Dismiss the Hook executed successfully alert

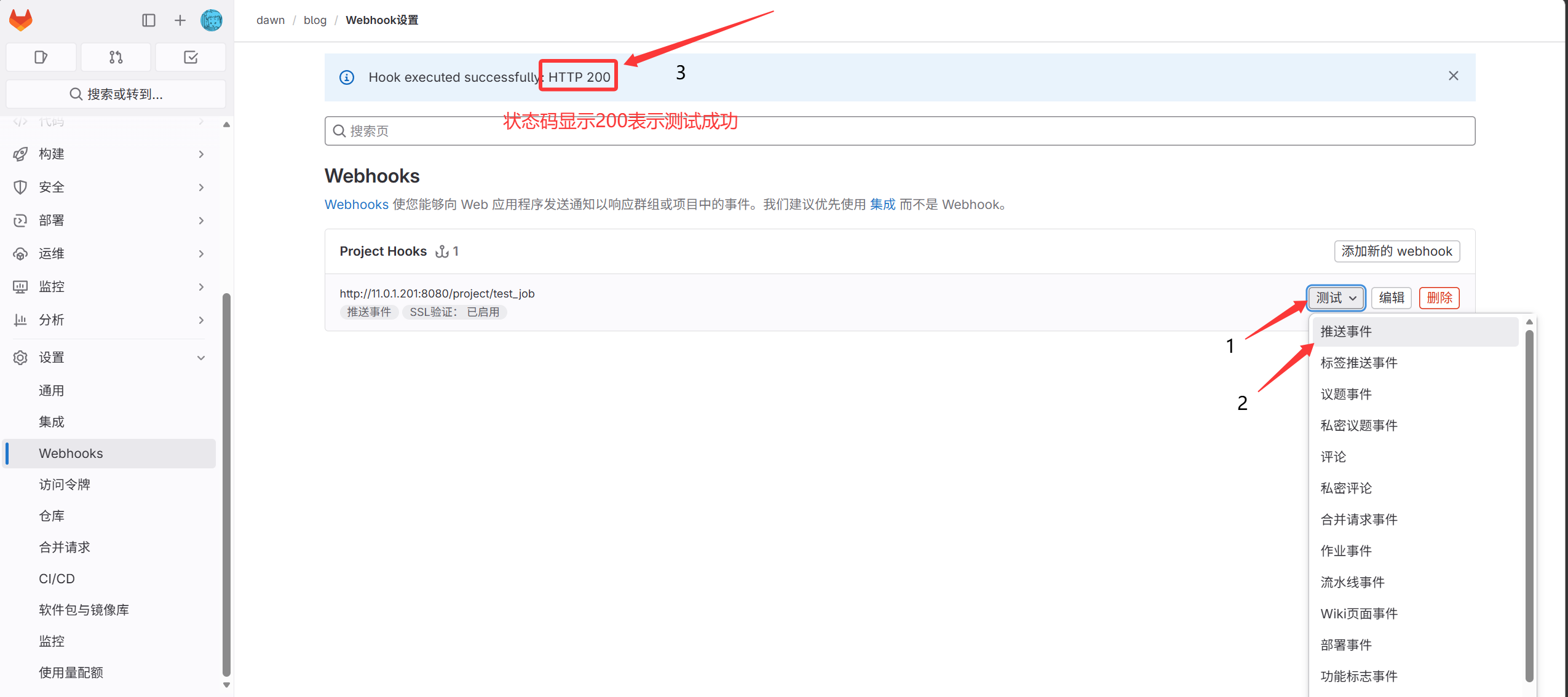1454,76
